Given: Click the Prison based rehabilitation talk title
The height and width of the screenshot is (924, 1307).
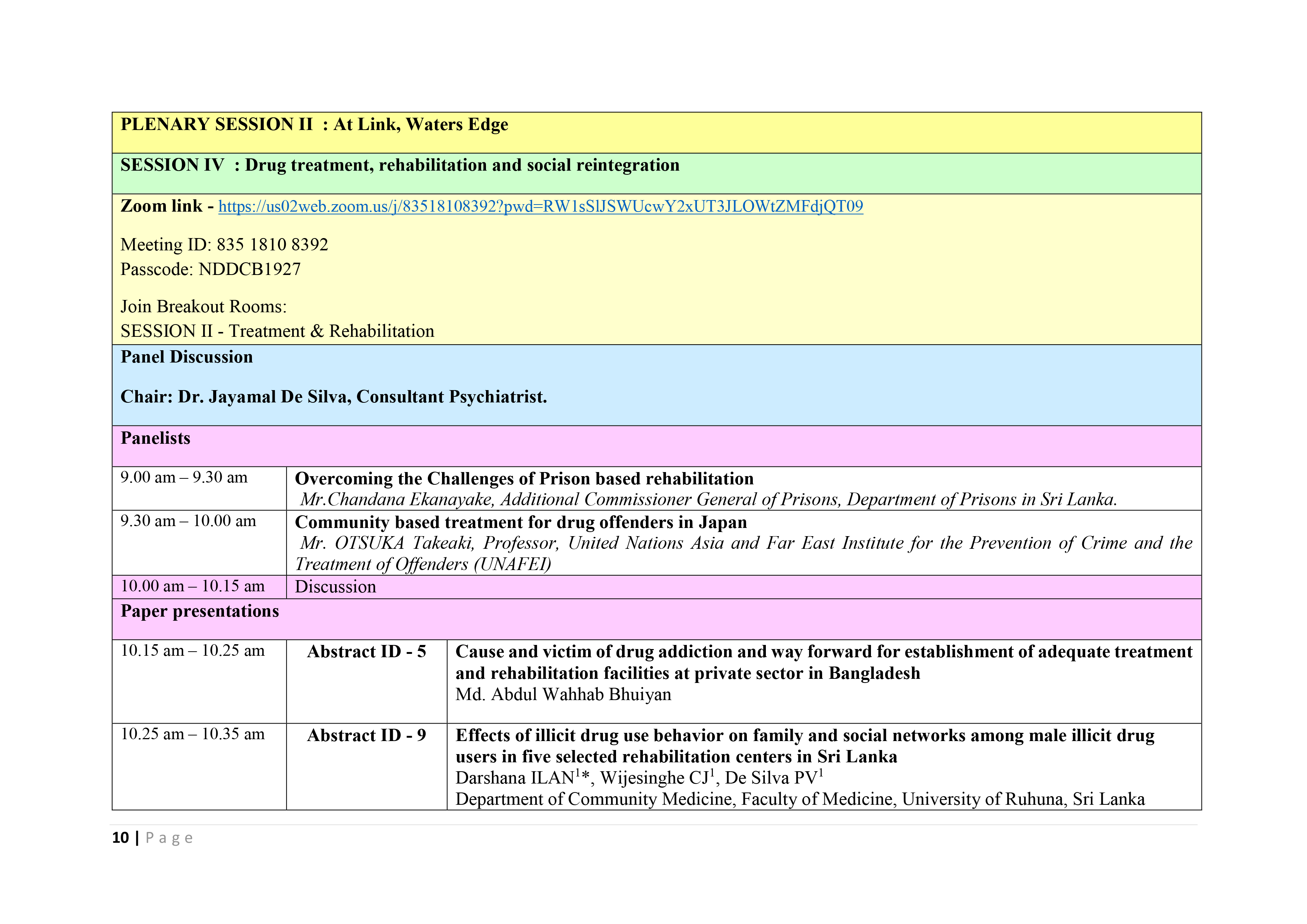Looking at the screenshot, I should coord(524,479).
